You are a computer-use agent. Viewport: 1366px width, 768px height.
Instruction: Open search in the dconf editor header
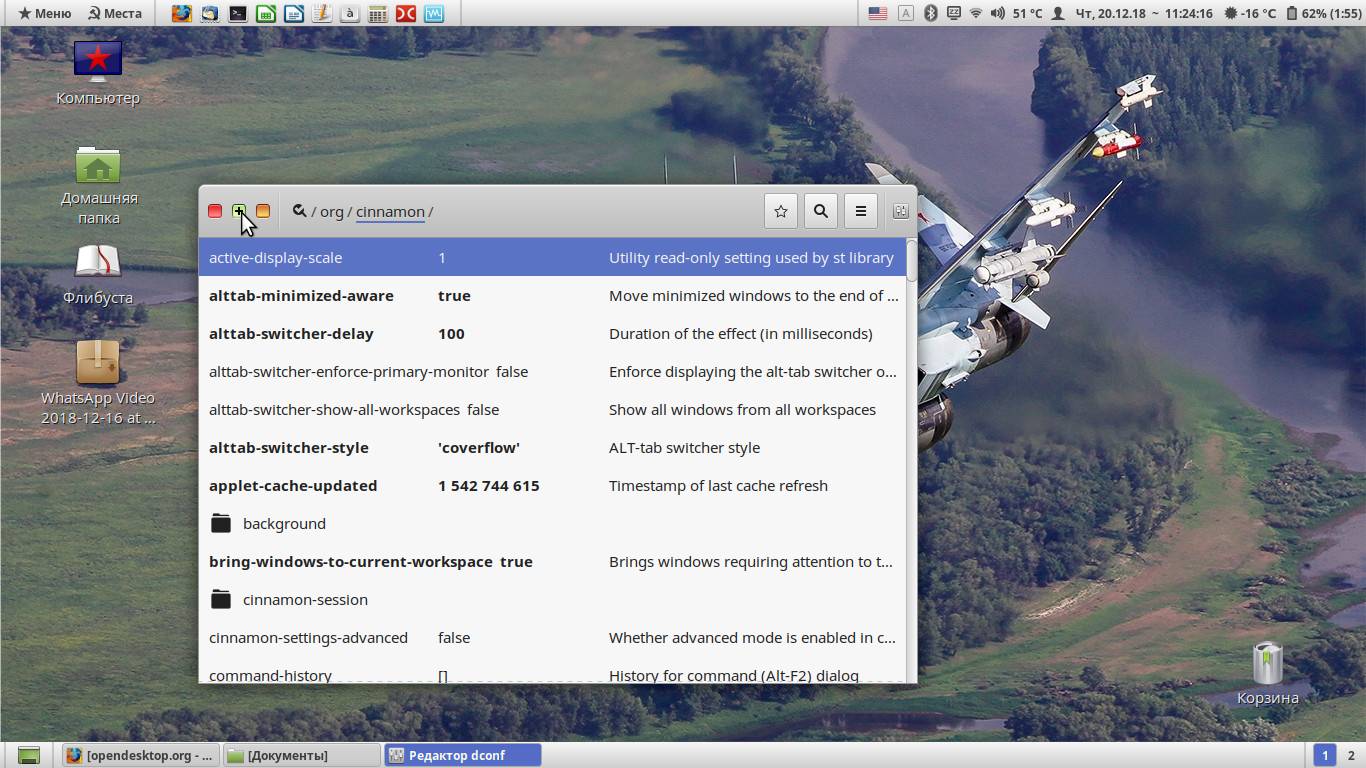pyautogui.click(x=821, y=211)
